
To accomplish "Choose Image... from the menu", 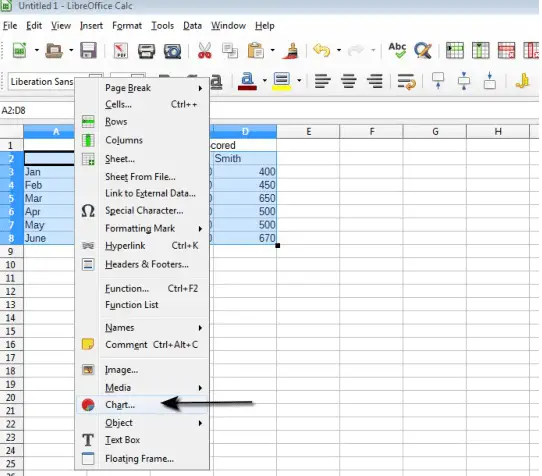I will tap(142, 370).
